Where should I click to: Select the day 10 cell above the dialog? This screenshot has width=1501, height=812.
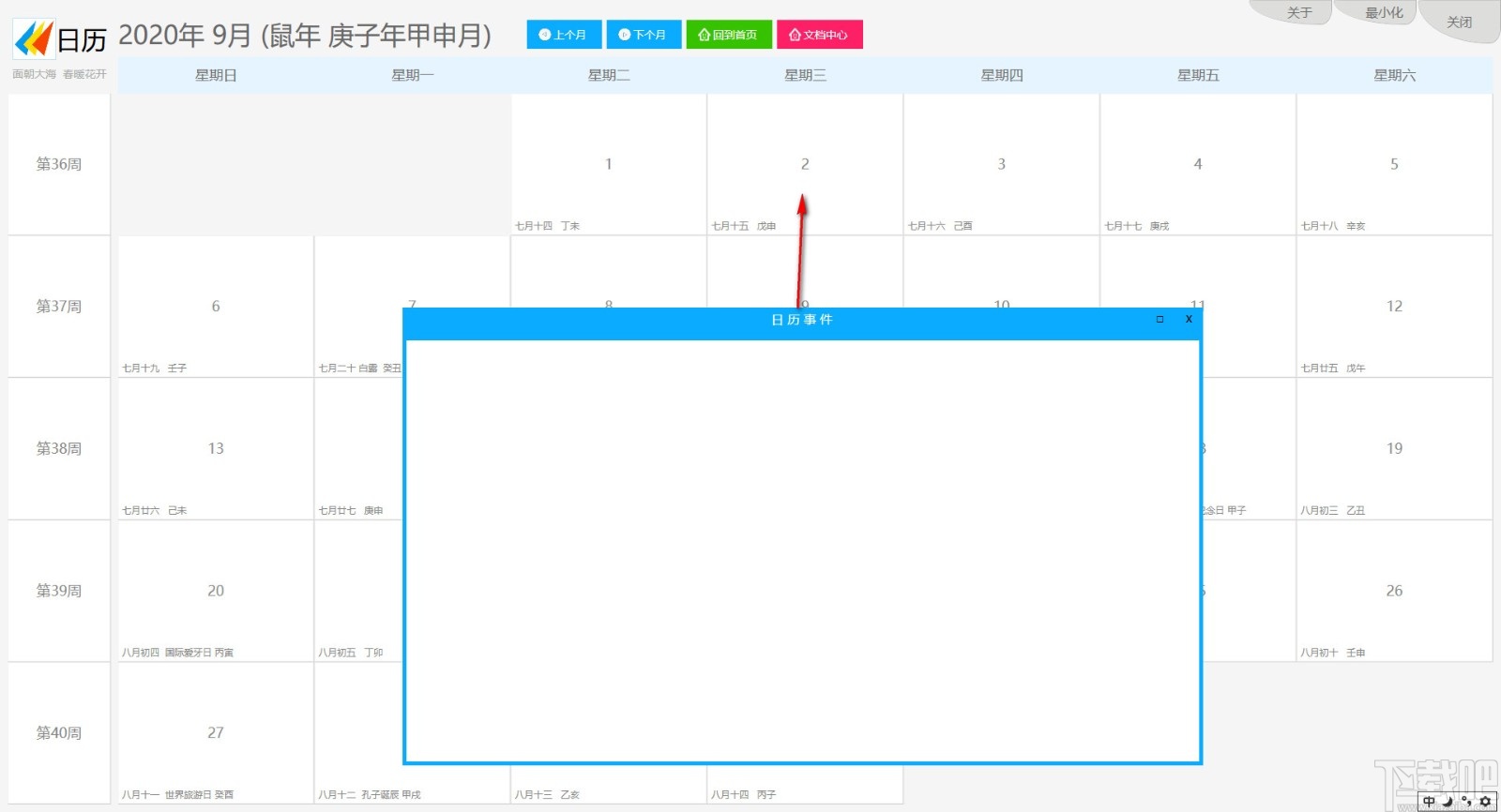click(1002, 272)
